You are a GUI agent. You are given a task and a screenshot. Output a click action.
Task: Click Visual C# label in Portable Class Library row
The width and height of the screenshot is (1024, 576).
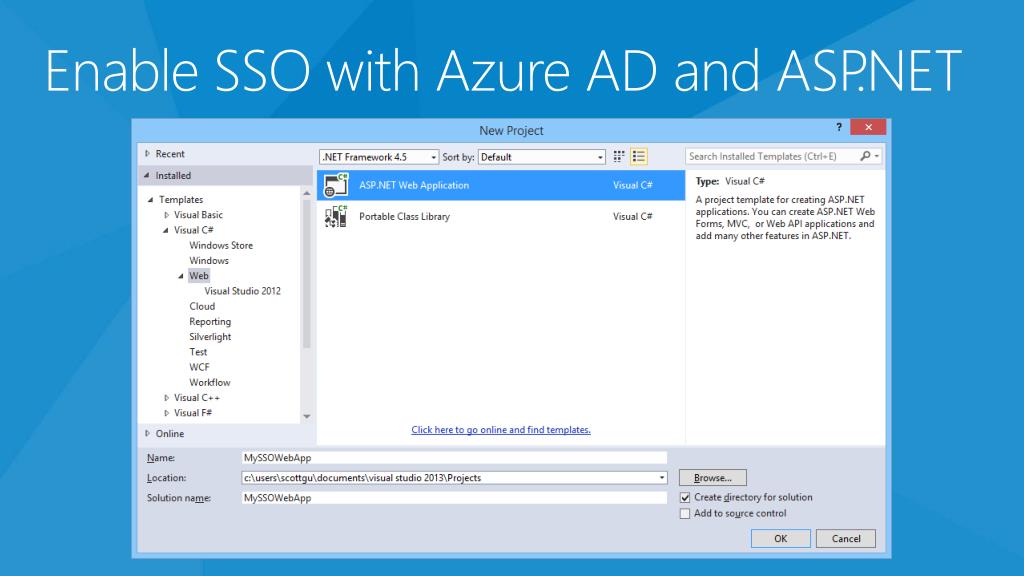click(x=632, y=217)
